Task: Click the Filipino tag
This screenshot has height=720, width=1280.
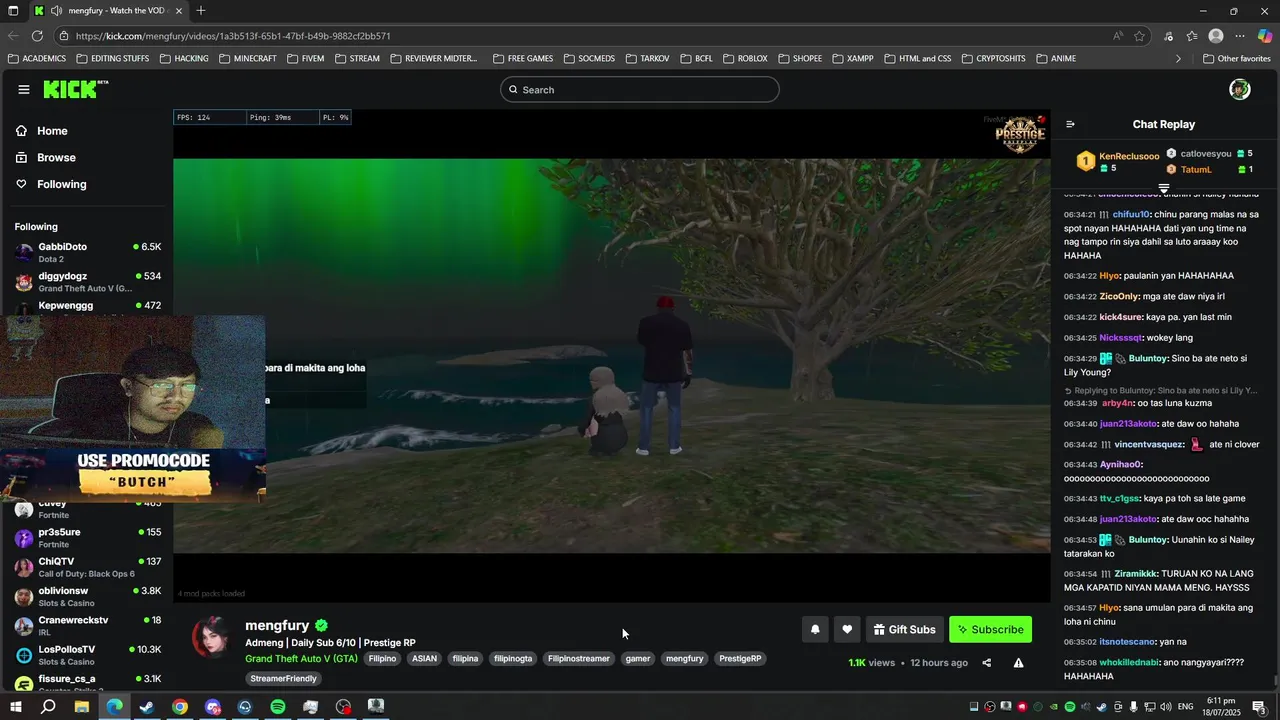Action: click(x=382, y=659)
